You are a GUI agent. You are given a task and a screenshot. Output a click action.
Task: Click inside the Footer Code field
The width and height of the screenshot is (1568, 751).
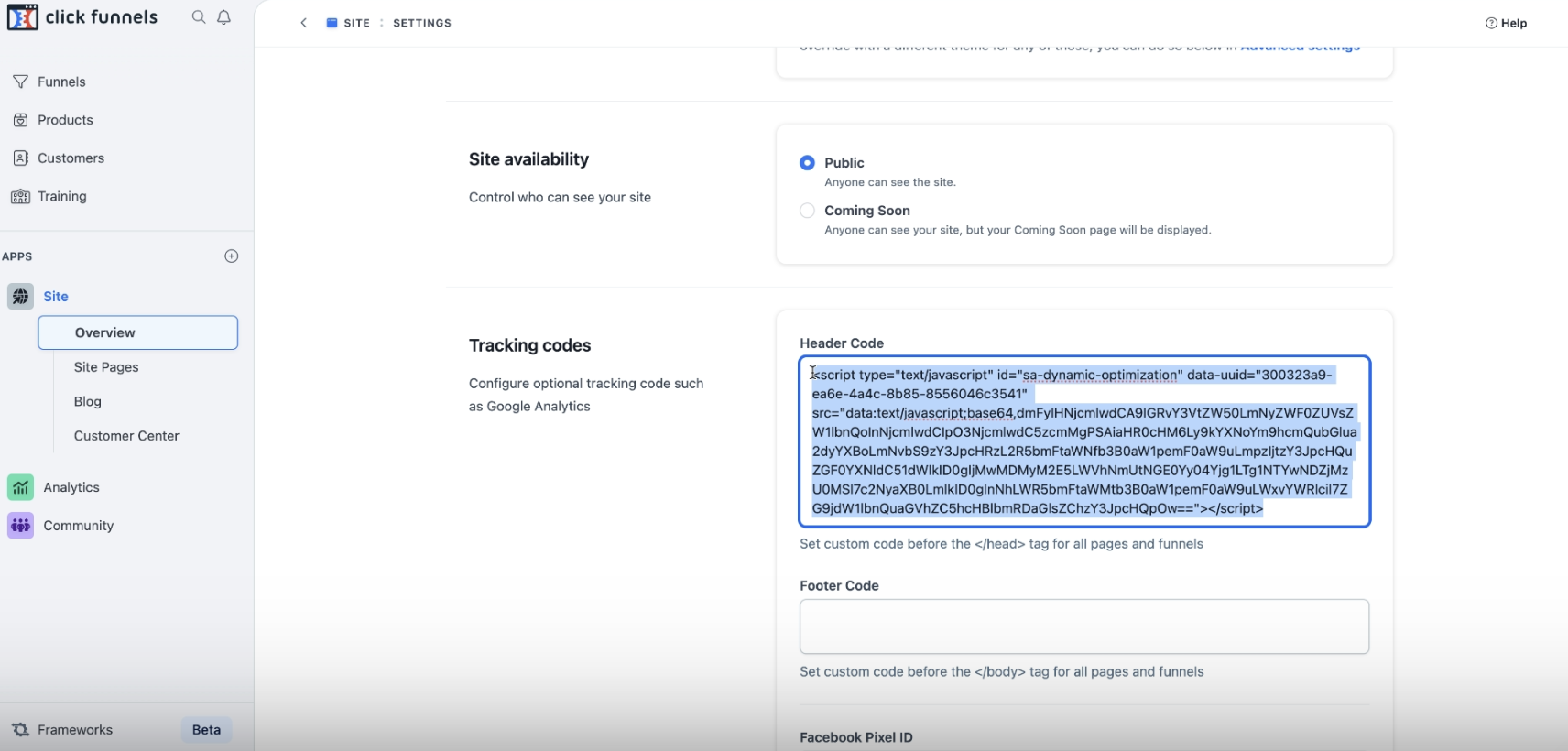1083,626
